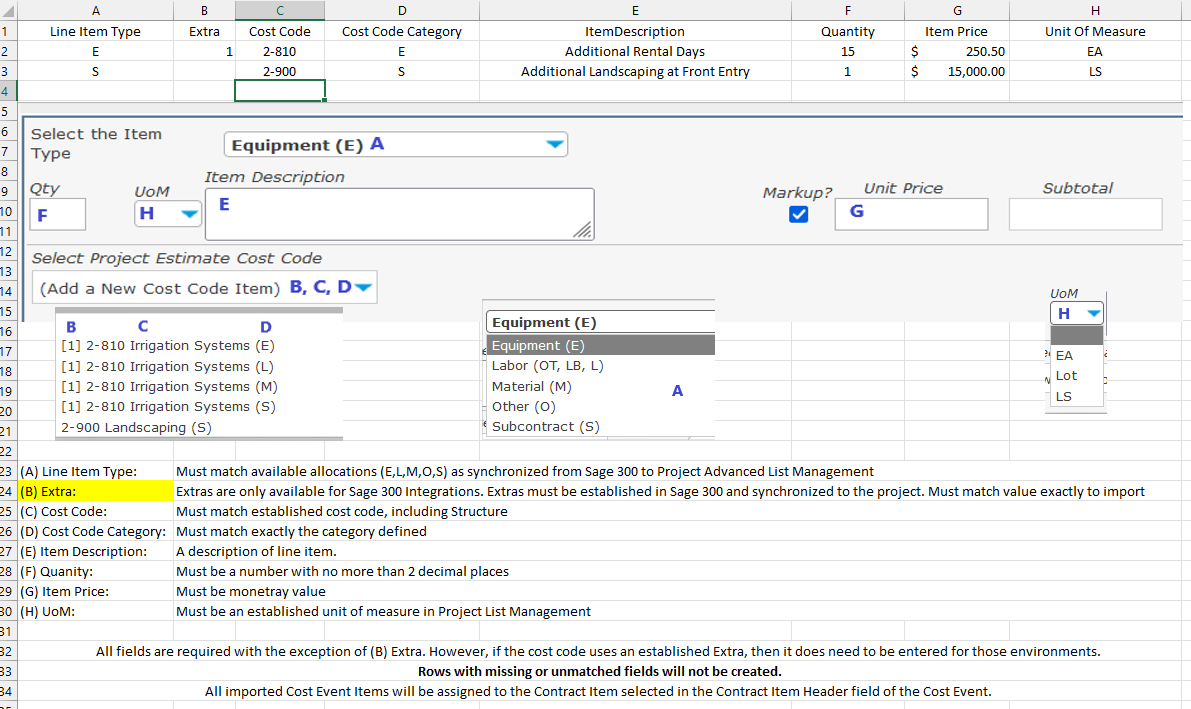Click the 15,000.00 item price cell

(957, 71)
